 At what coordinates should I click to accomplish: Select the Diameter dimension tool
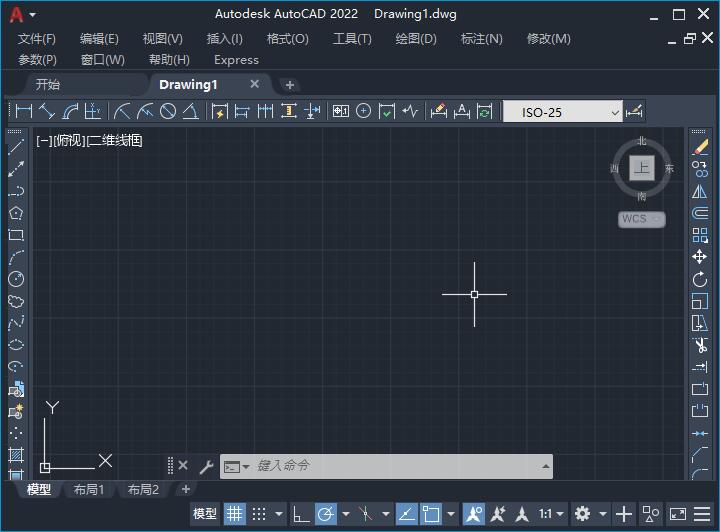(168, 112)
